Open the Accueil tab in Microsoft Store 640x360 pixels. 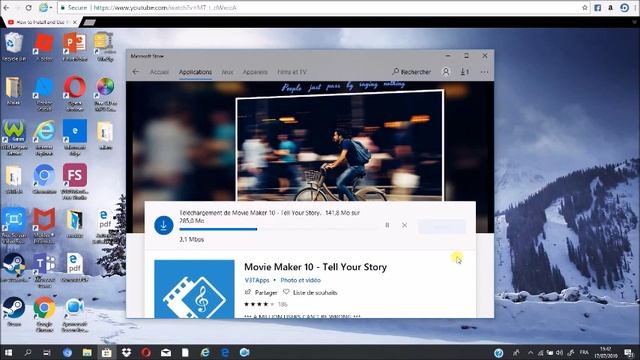159,72
